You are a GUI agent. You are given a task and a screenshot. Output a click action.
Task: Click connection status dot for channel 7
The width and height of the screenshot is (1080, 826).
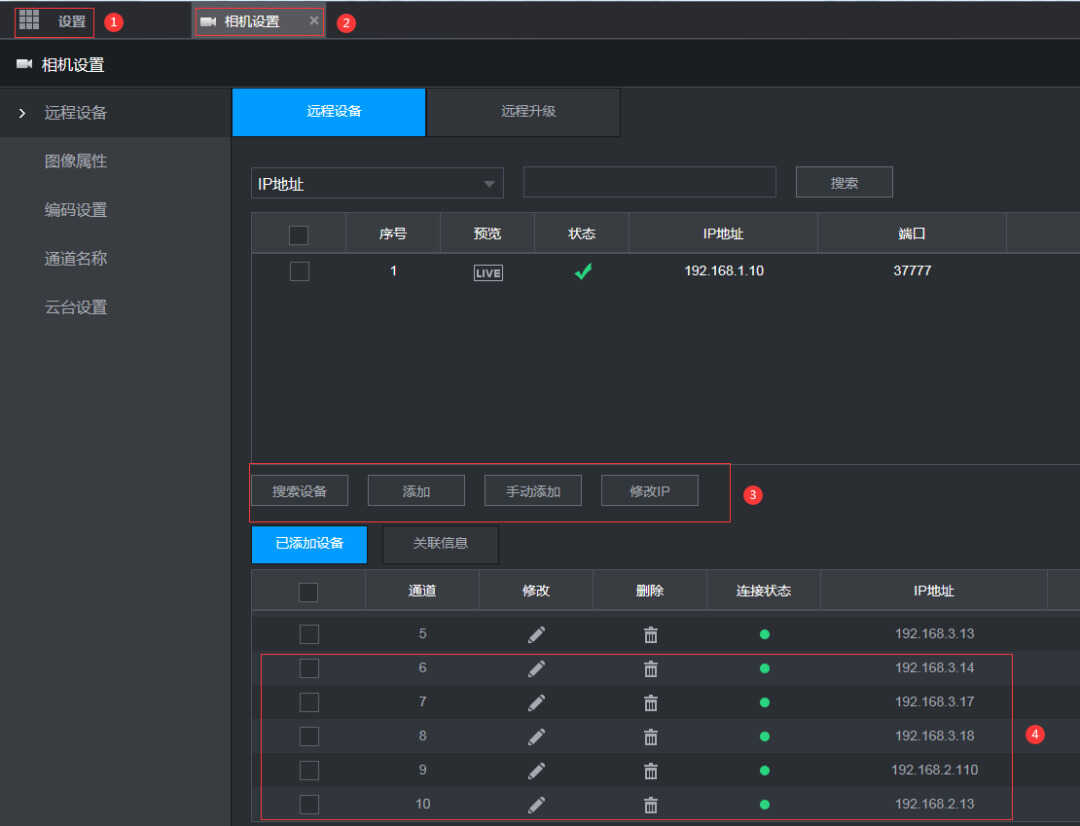(765, 703)
